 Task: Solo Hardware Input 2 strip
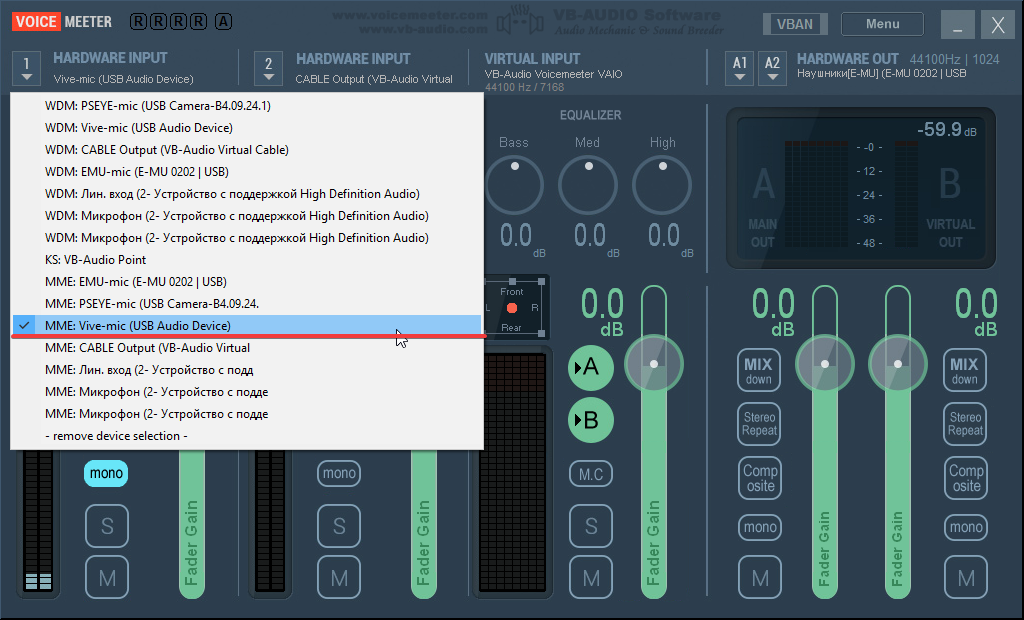(x=339, y=526)
